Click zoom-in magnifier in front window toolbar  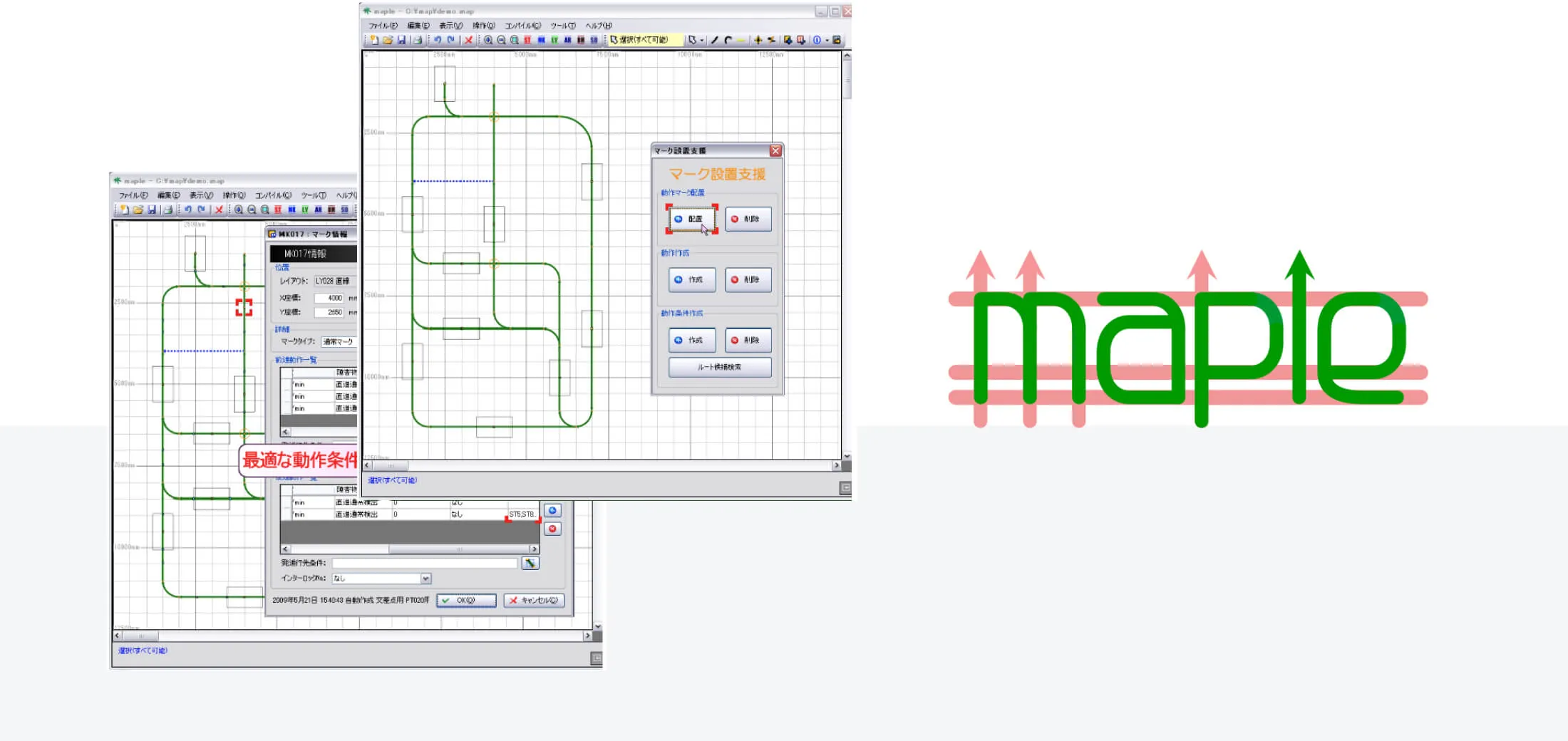[488, 40]
